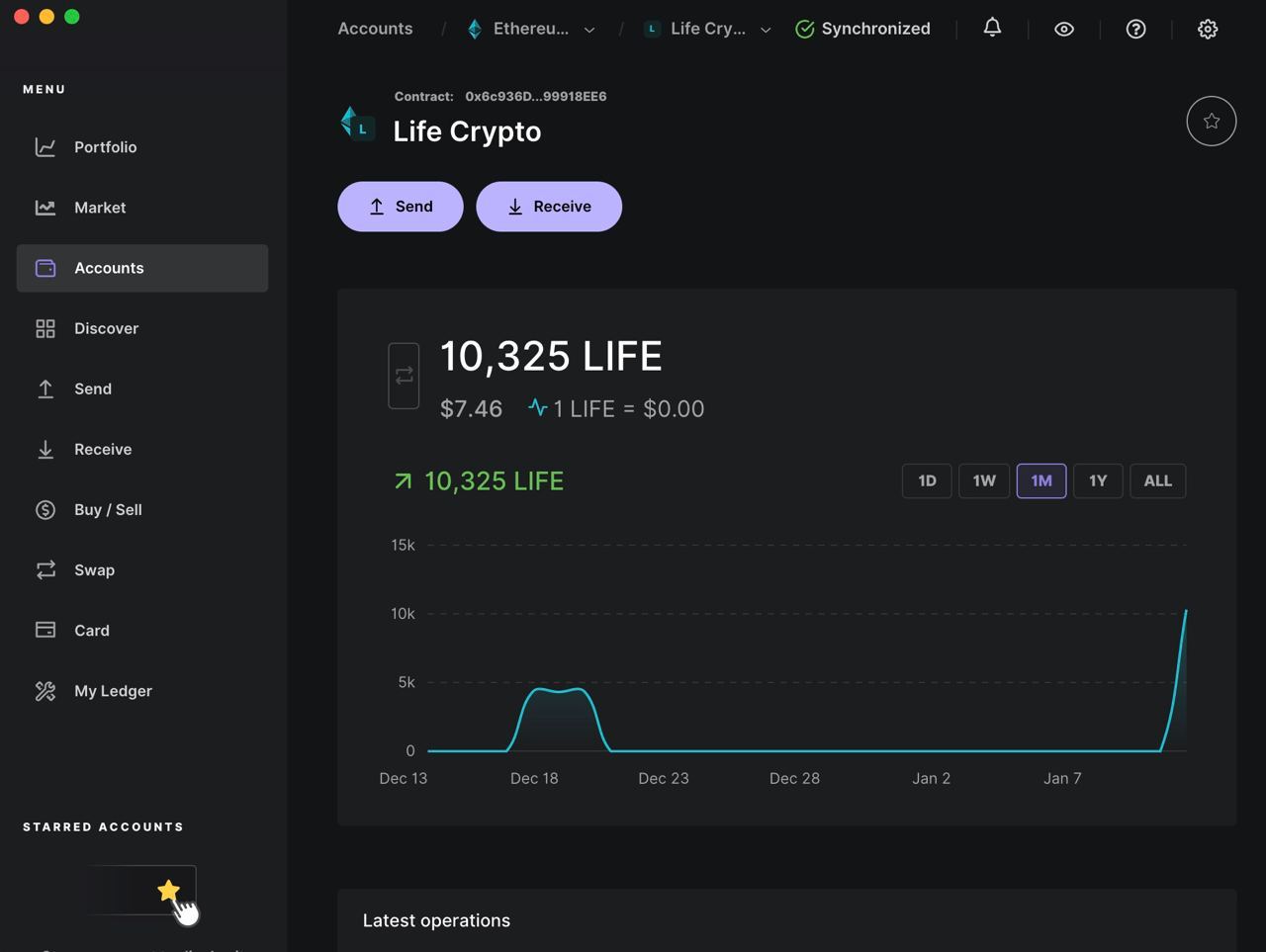Click the purple Send button

401,207
